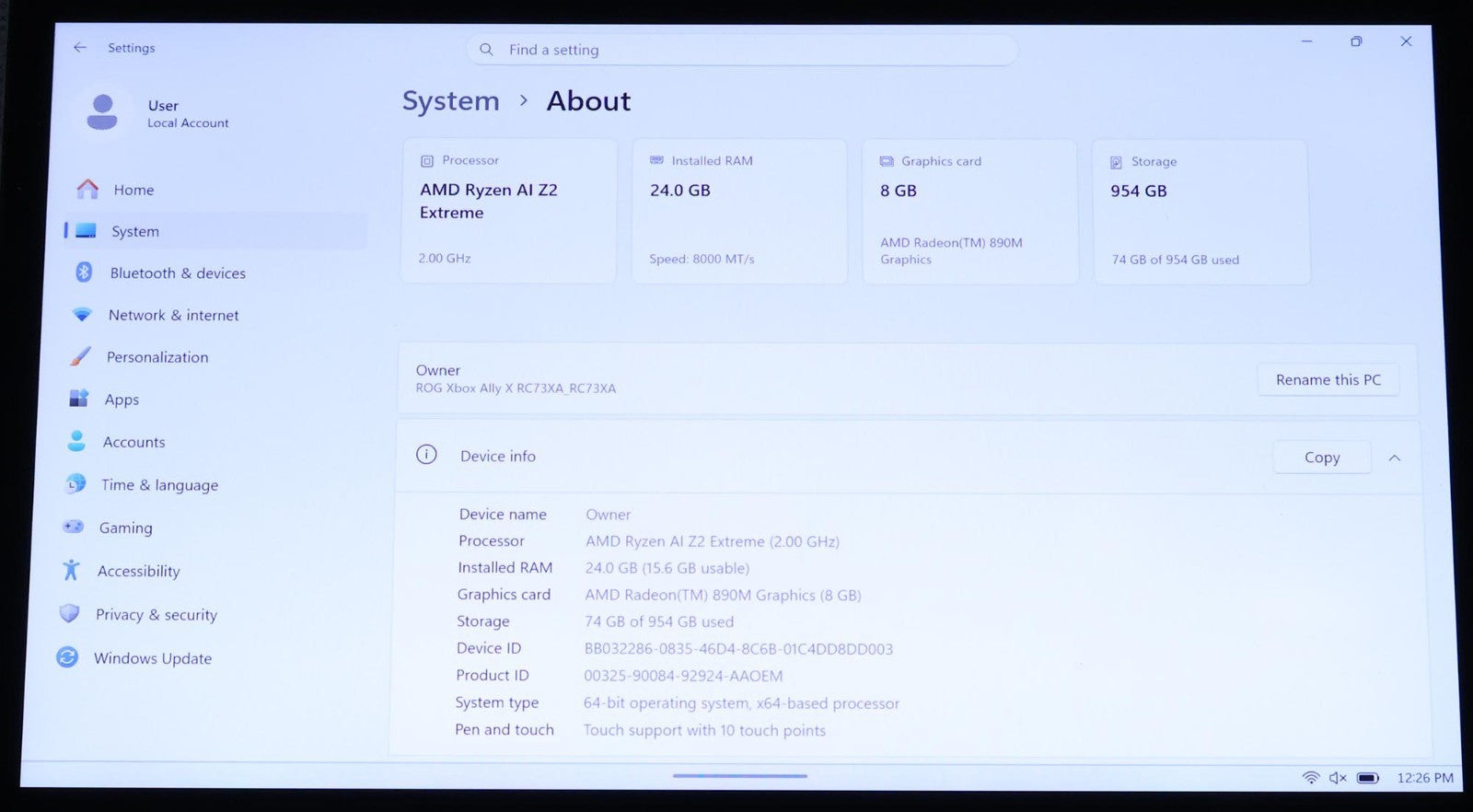Navigate to System in the breadcrumb
This screenshot has height=812, width=1473.
tap(451, 100)
